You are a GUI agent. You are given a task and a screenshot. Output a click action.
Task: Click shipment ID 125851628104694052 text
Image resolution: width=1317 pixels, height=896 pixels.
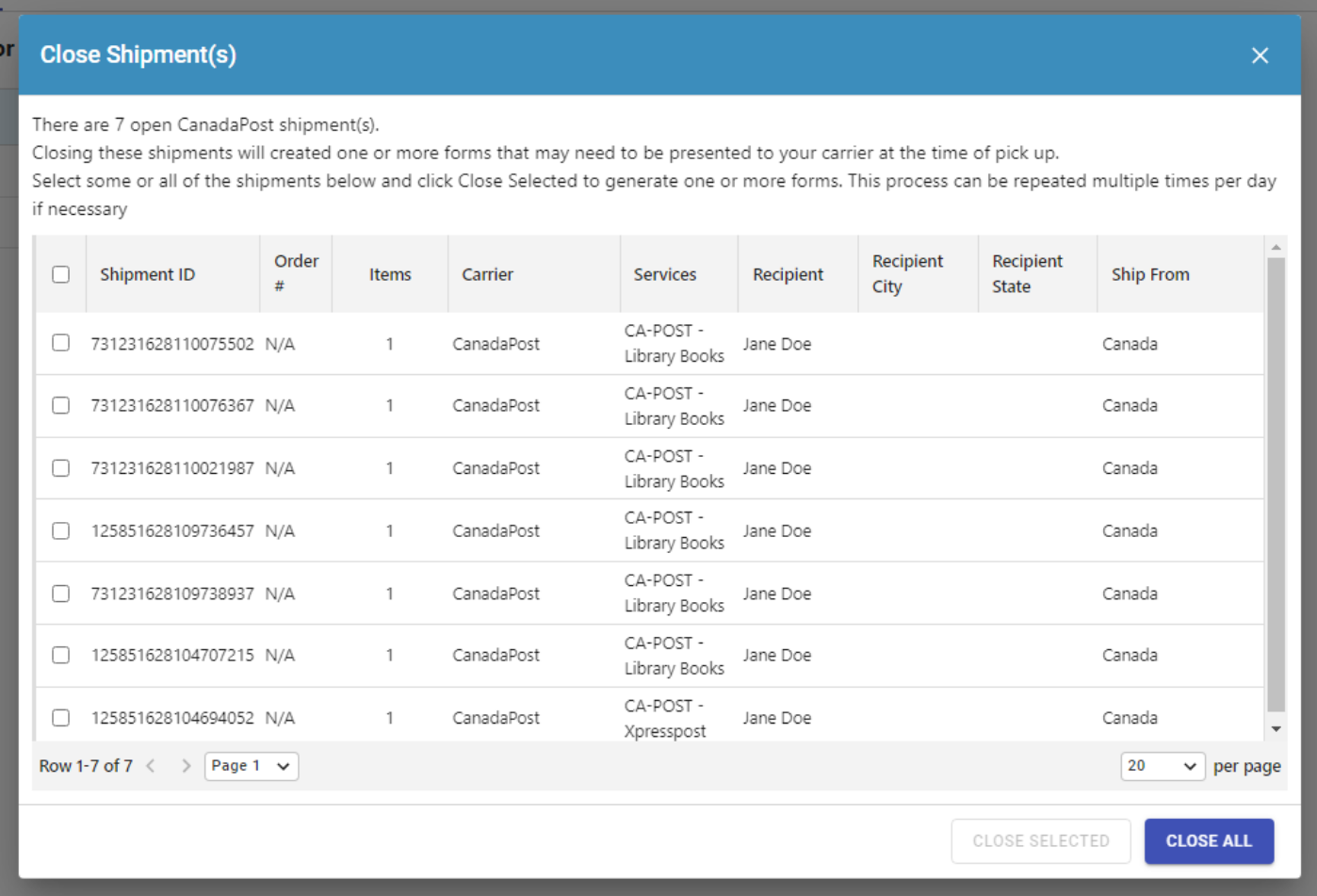pyautogui.click(x=172, y=718)
